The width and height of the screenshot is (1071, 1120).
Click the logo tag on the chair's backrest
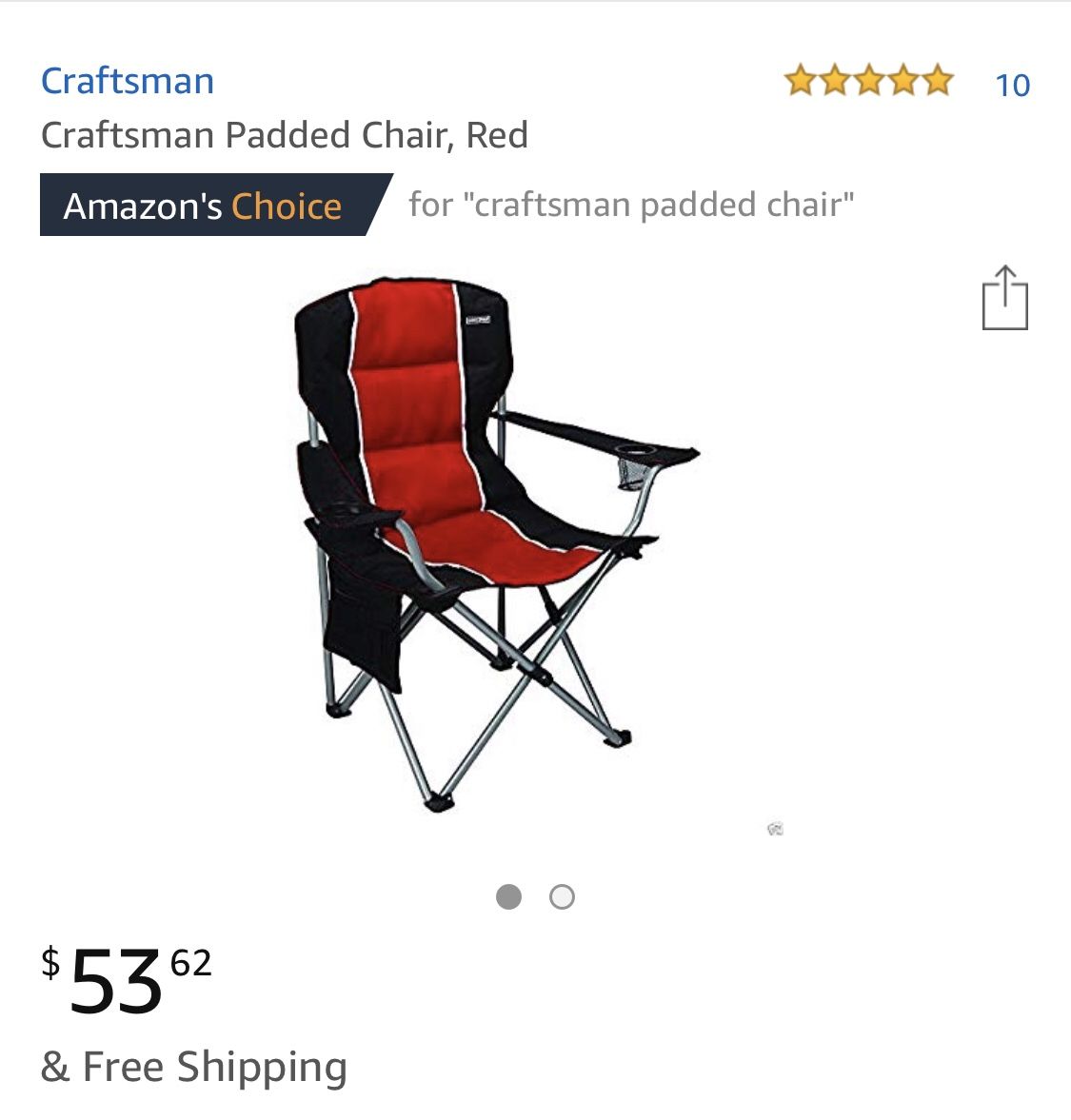[x=478, y=320]
